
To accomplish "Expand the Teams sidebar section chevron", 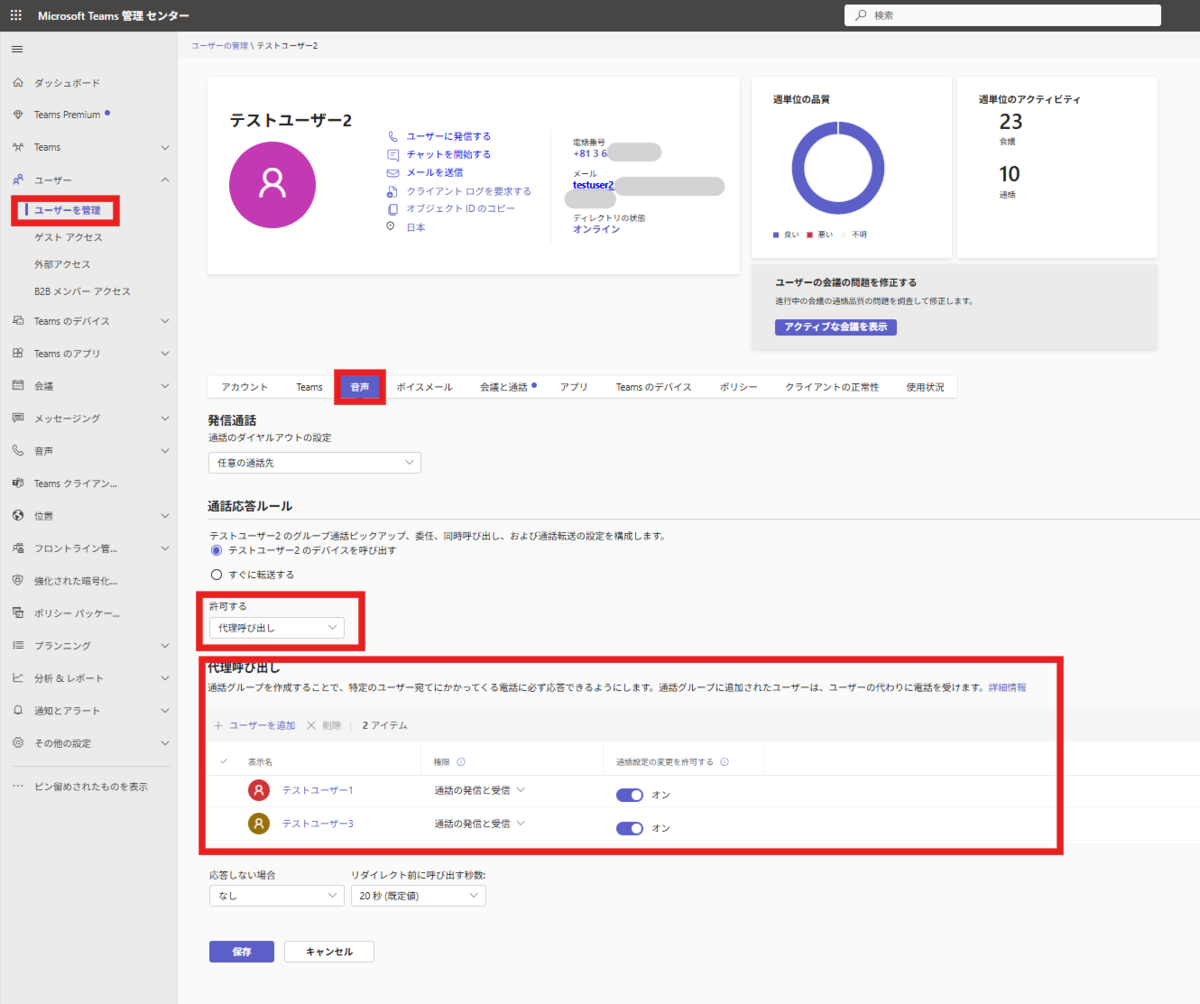I will point(165,147).
